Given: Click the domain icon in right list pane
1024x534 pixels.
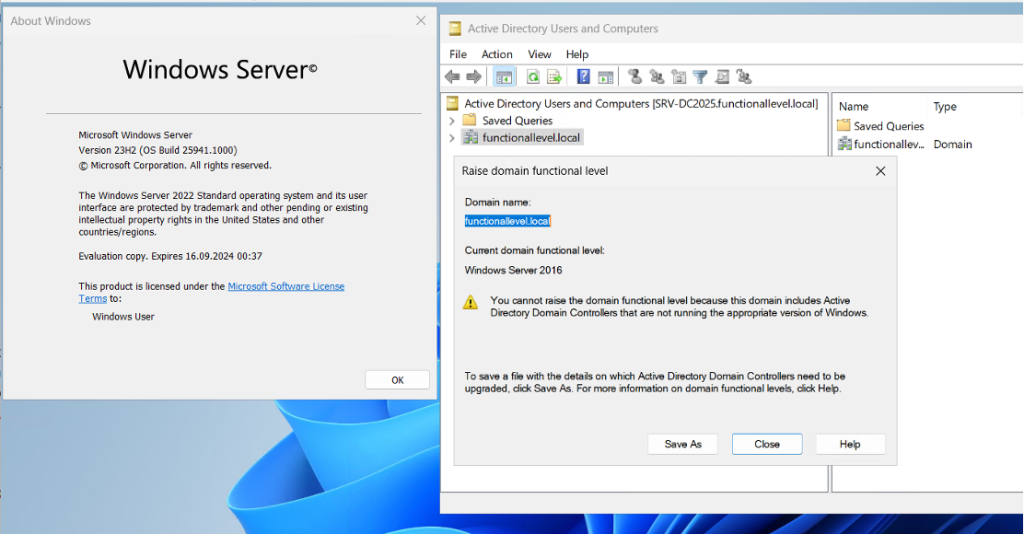Looking at the screenshot, I should (844, 144).
